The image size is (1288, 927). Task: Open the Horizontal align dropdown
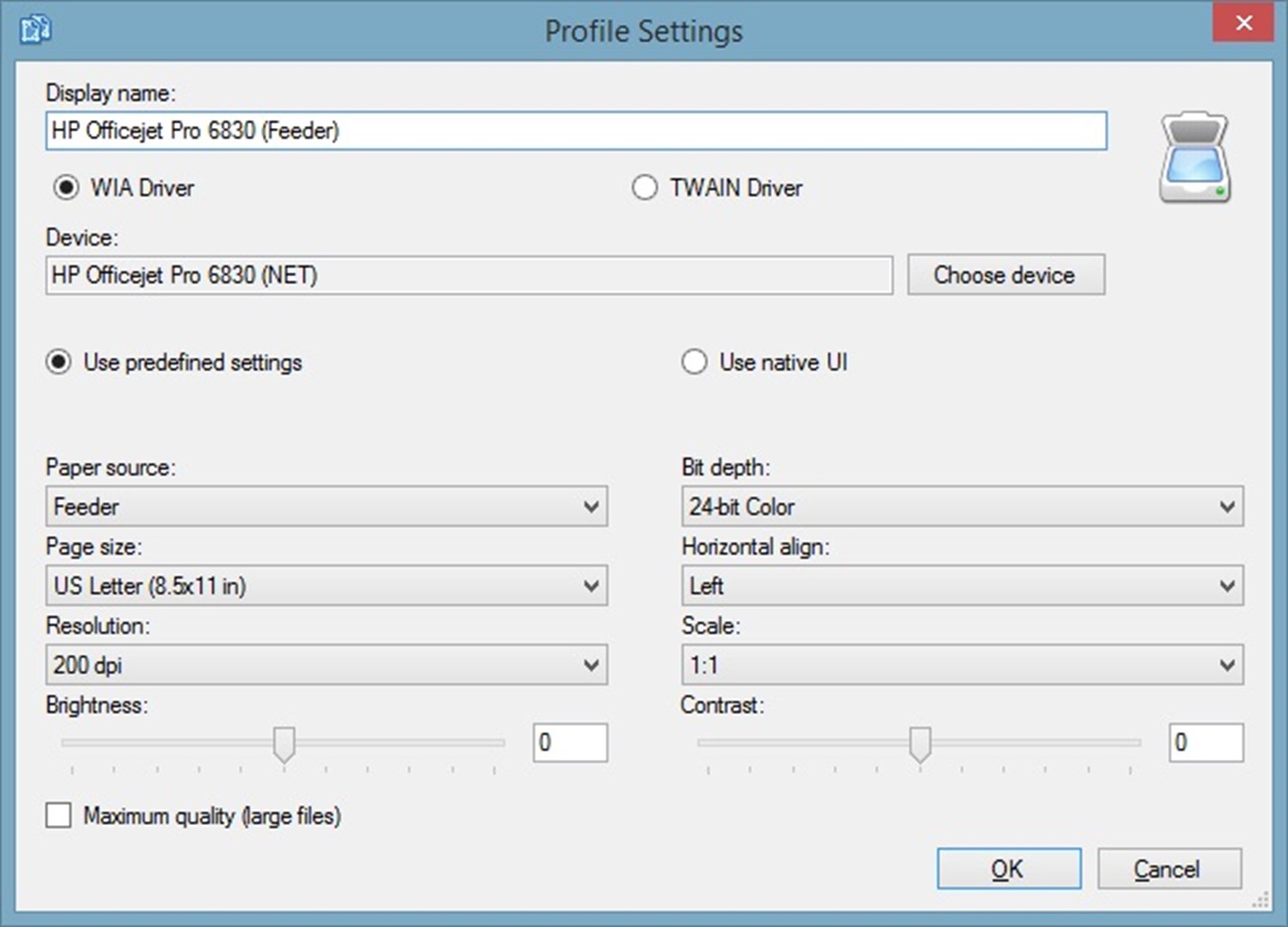[962, 585]
